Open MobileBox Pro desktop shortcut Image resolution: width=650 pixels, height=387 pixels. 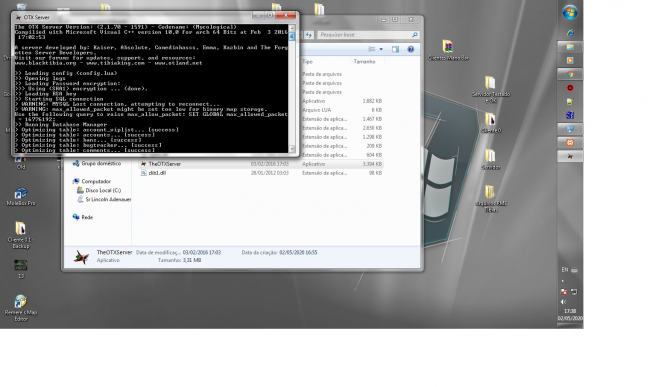(x=21, y=196)
